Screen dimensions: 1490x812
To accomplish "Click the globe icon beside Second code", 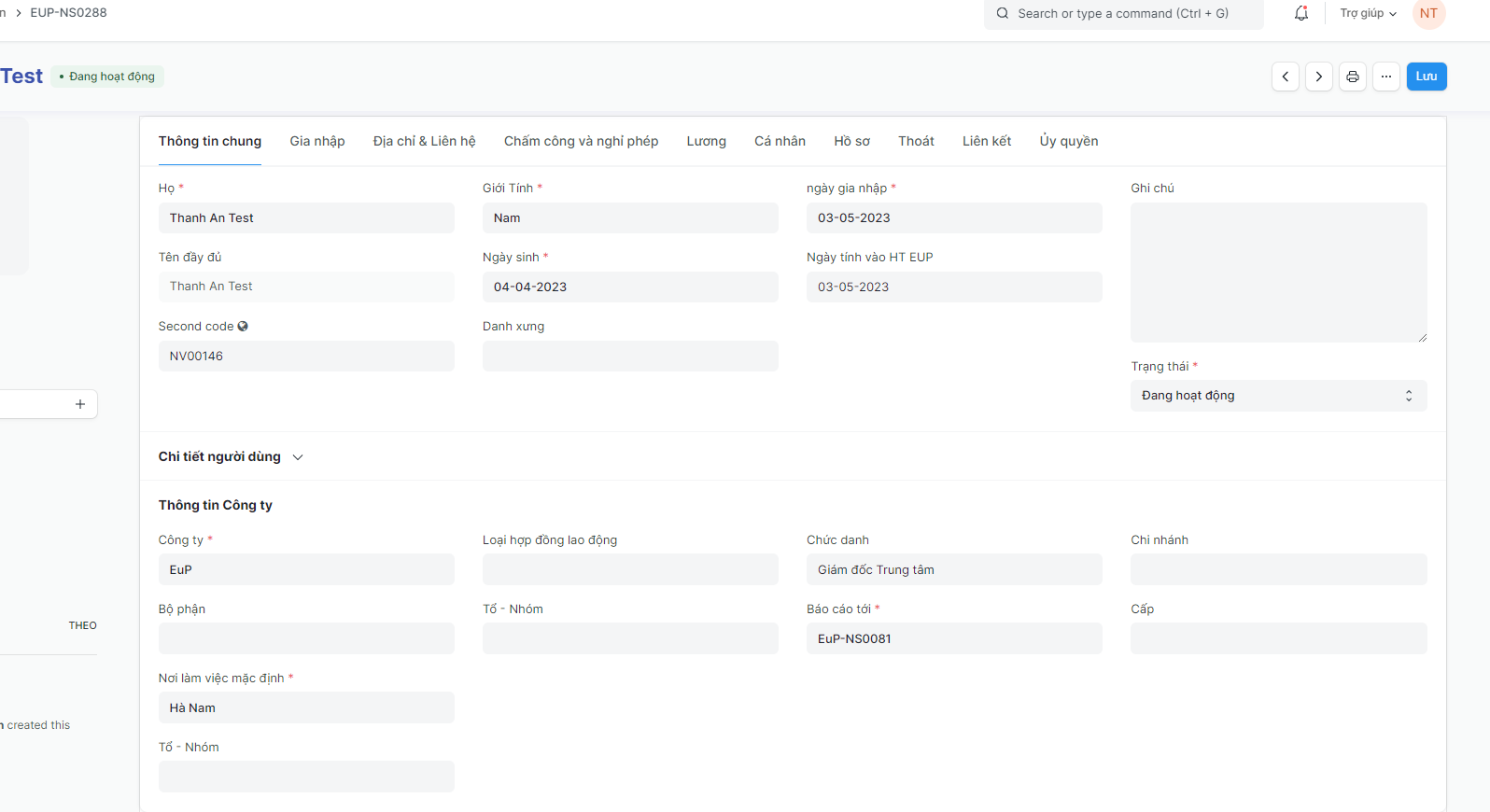I will coord(243,327).
